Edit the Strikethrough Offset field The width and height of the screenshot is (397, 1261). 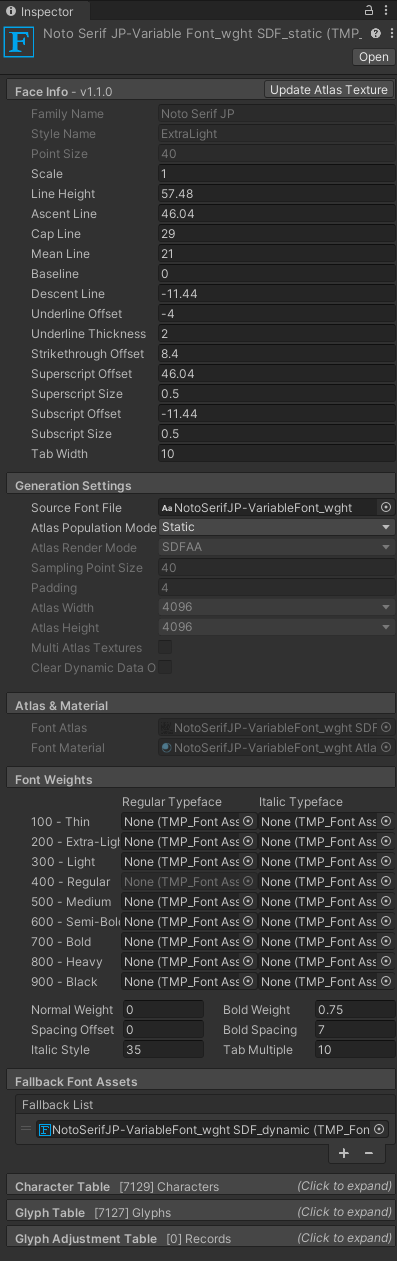coord(276,354)
